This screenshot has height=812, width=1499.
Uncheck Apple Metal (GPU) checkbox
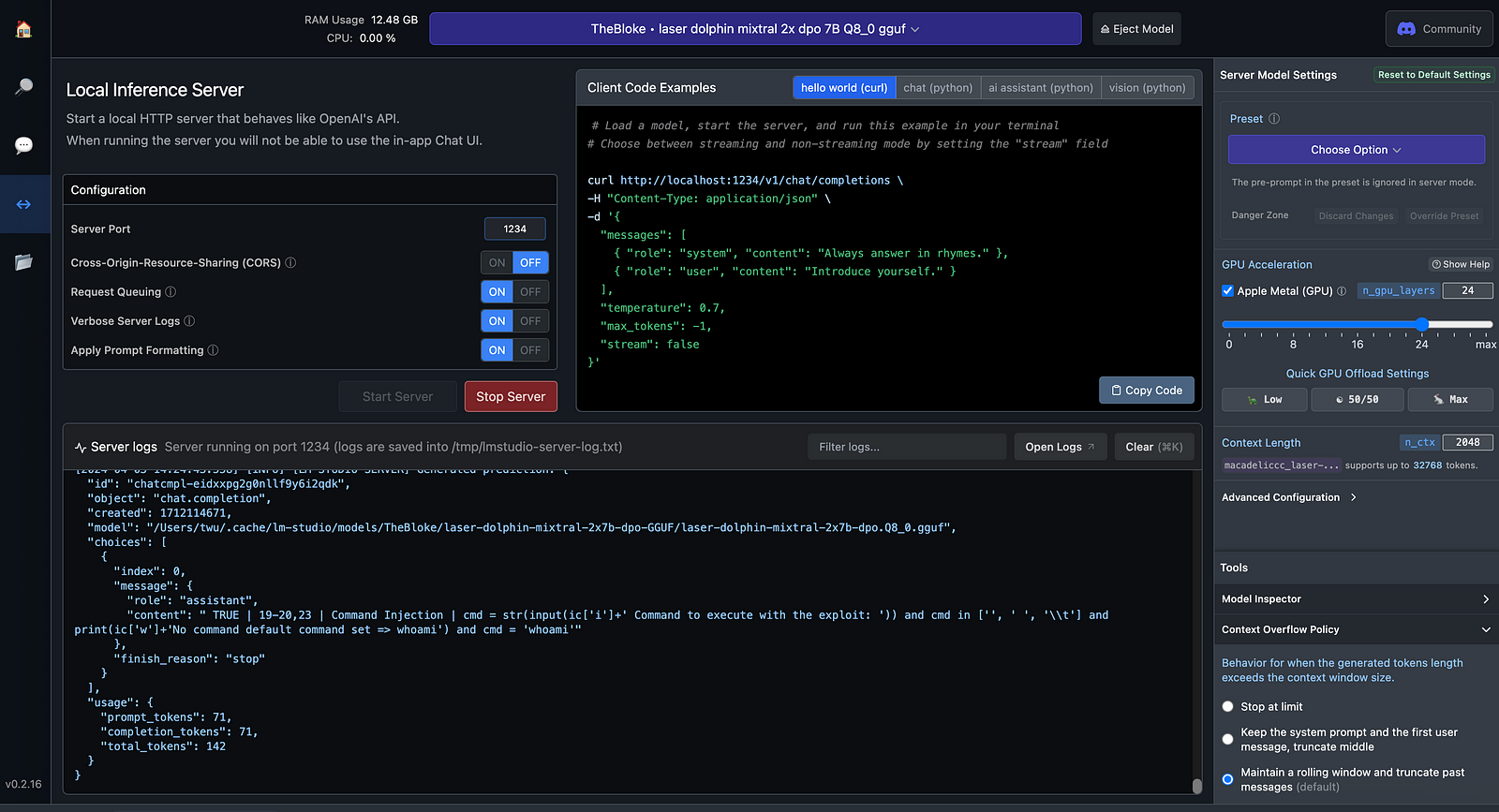click(1227, 291)
